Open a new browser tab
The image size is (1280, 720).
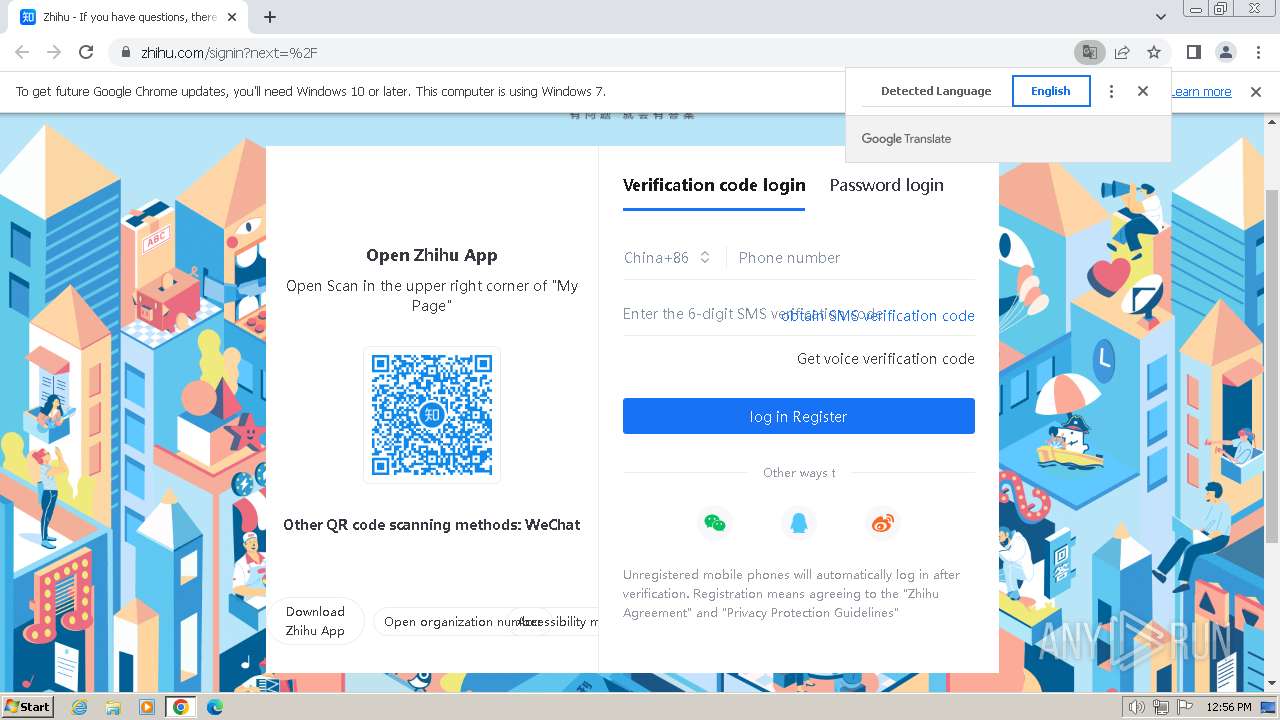point(270,17)
